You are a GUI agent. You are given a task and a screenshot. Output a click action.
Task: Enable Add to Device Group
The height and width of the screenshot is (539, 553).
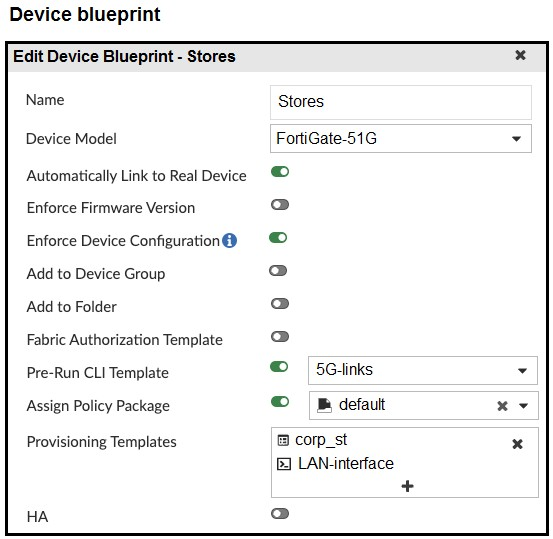[278, 271]
